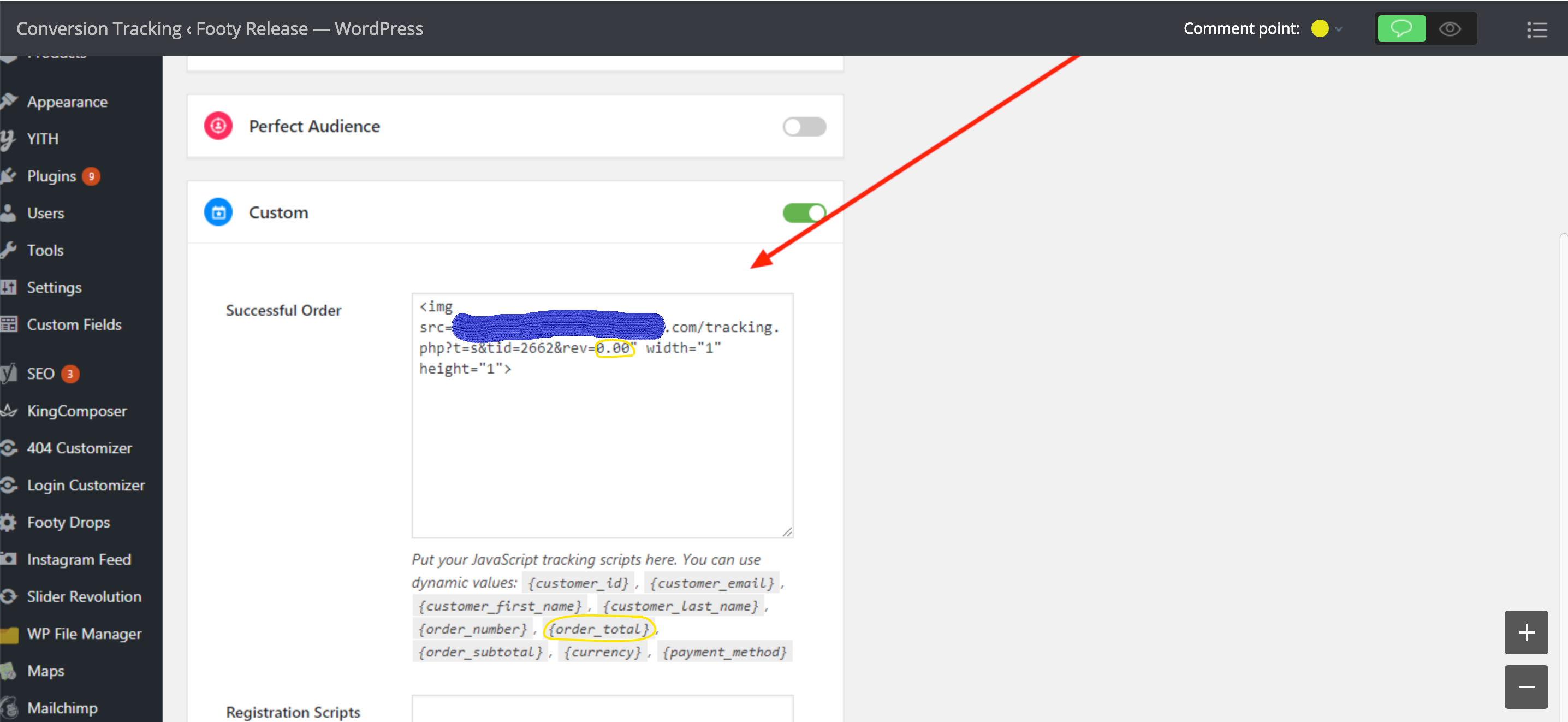Image resolution: width=1568 pixels, height=722 pixels.
Task: Open WP File Manager from the sidebar
Action: 84,634
